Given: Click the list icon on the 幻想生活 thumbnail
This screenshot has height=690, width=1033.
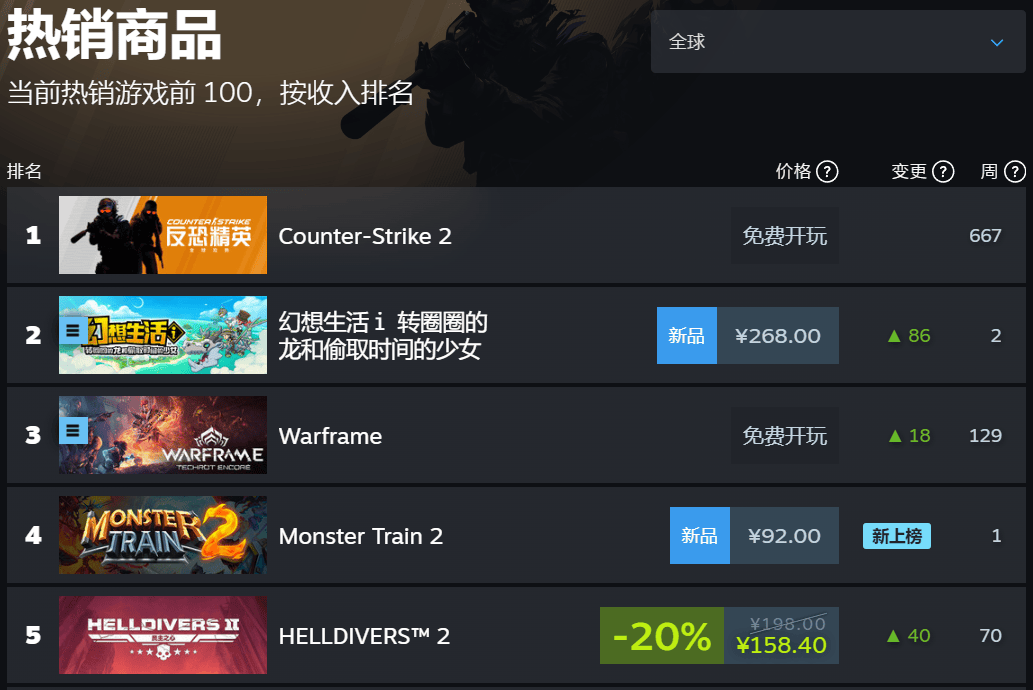Looking at the screenshot, I should tap(73, 330).
